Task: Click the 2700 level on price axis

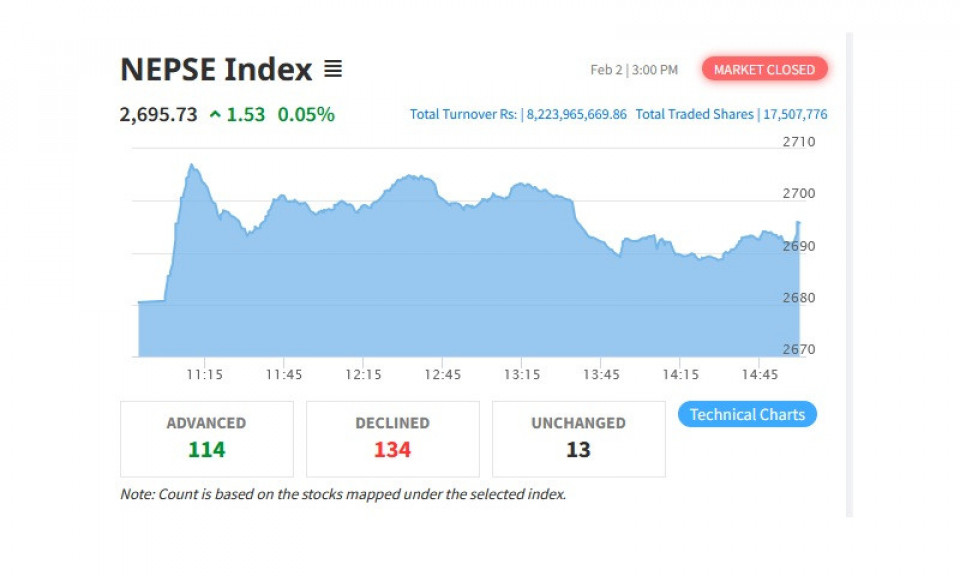Action: [798, 193]
